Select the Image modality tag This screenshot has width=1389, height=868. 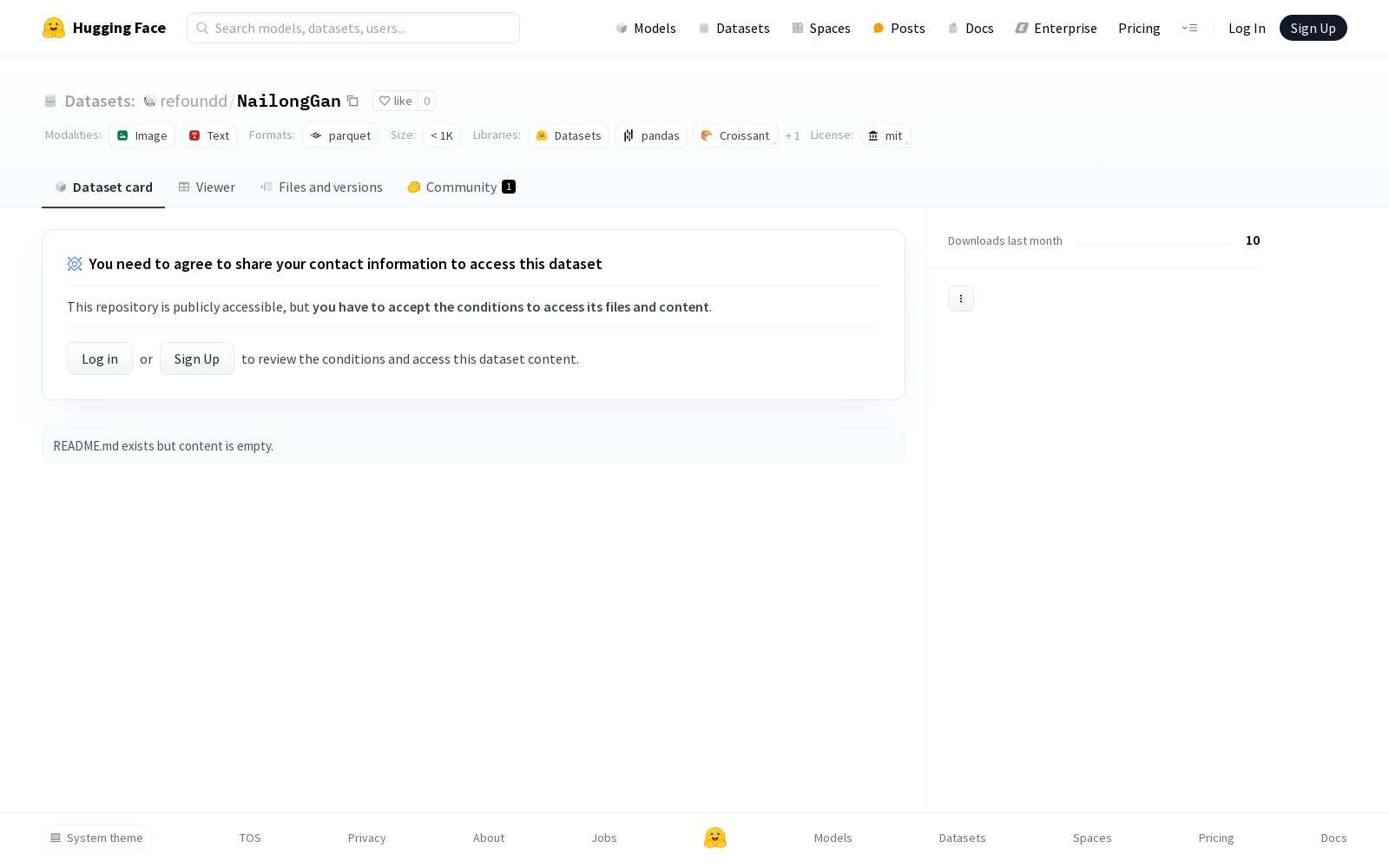pyautogui.click(x=142, y=135)
